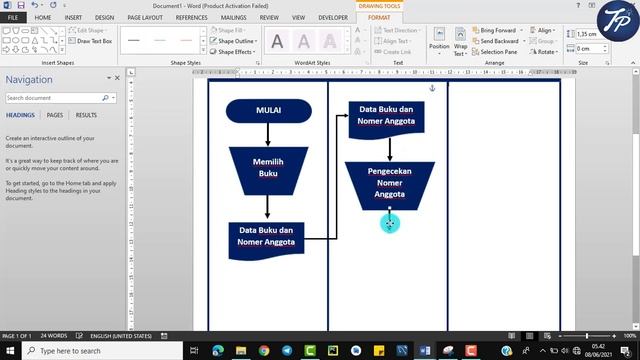This screenshot has height=360, width=640.
Task: Expand the Shape Styles gallery
Action: [x=203, y=50]
